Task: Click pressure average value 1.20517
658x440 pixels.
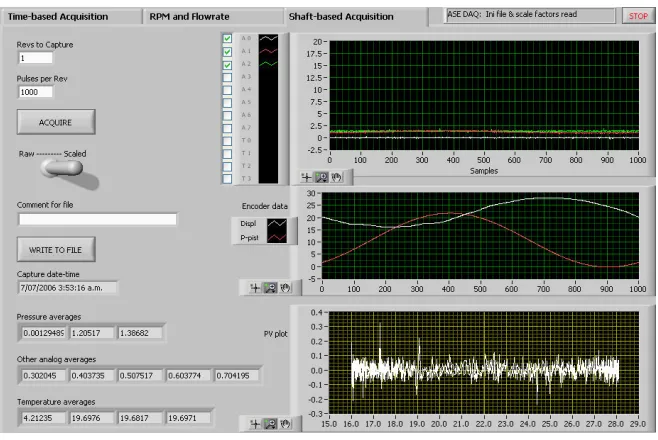Action: point(92,333)
